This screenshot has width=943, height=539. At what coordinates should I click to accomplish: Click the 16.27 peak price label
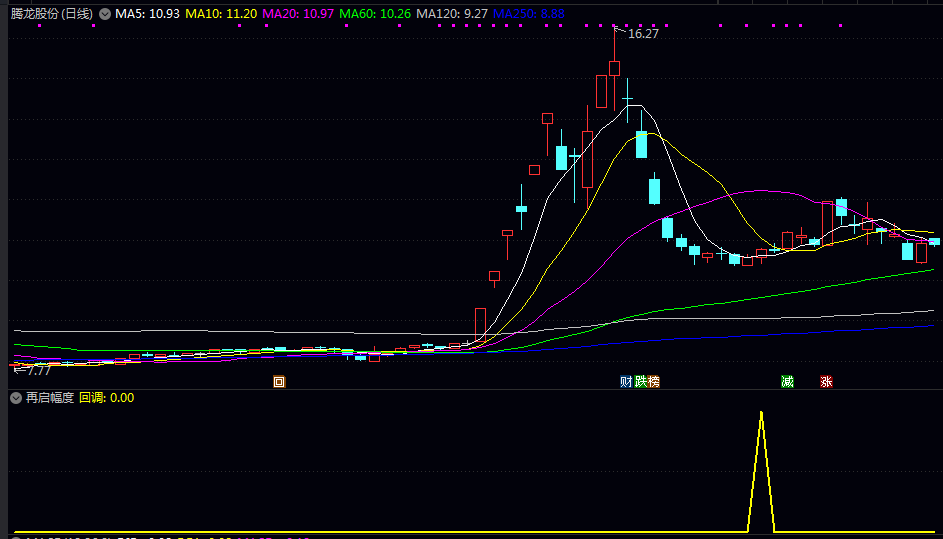pos(643,34)
